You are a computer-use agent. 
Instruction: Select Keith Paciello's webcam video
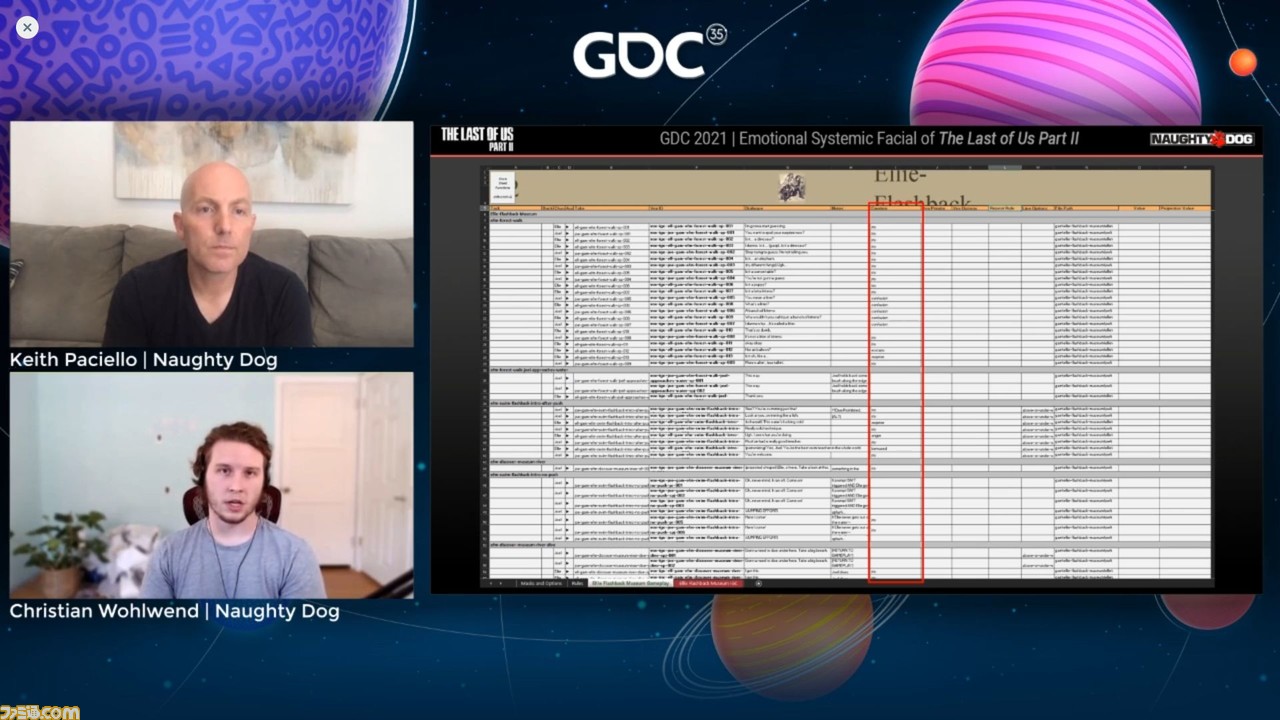(x=211, y=234)
